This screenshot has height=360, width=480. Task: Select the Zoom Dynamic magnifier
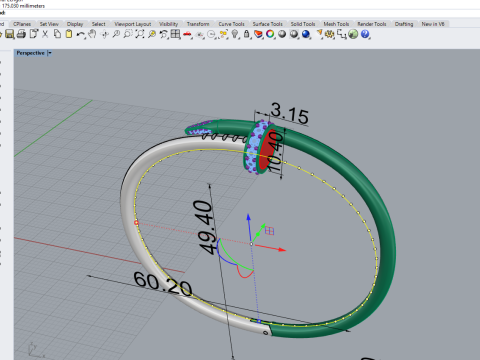click(x=116, y=34)
